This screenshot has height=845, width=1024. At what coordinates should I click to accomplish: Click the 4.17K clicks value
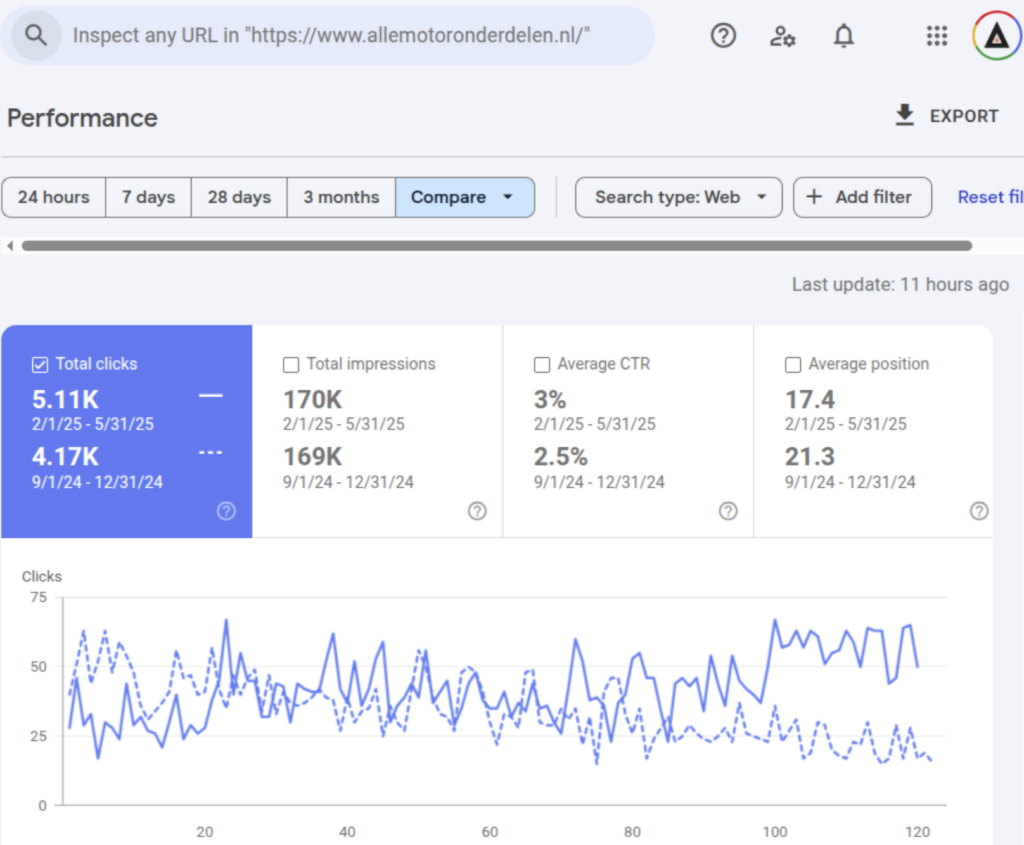pos(65,456)
